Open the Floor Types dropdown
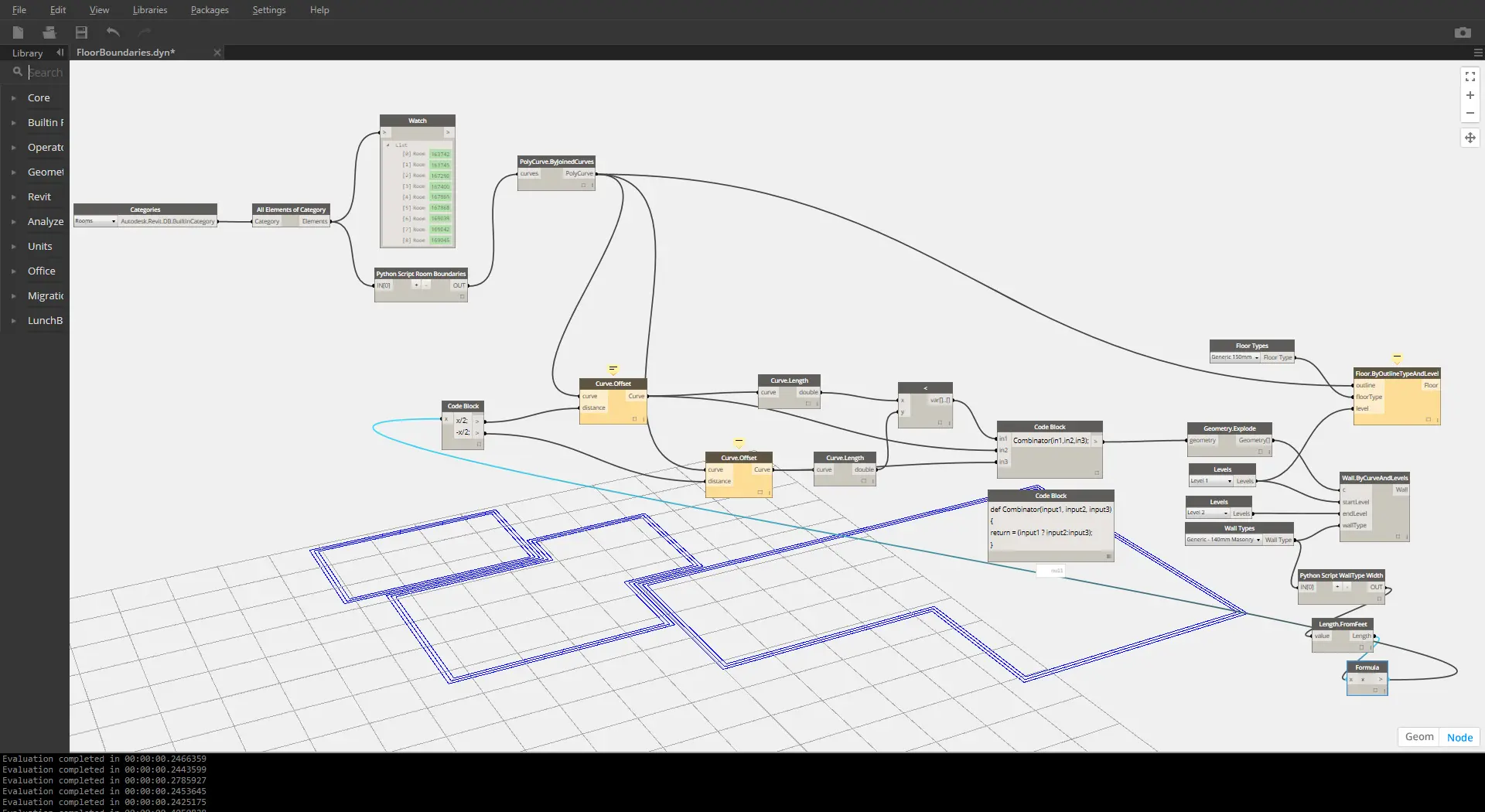 pyautogui.click(x=1235, y=357)
